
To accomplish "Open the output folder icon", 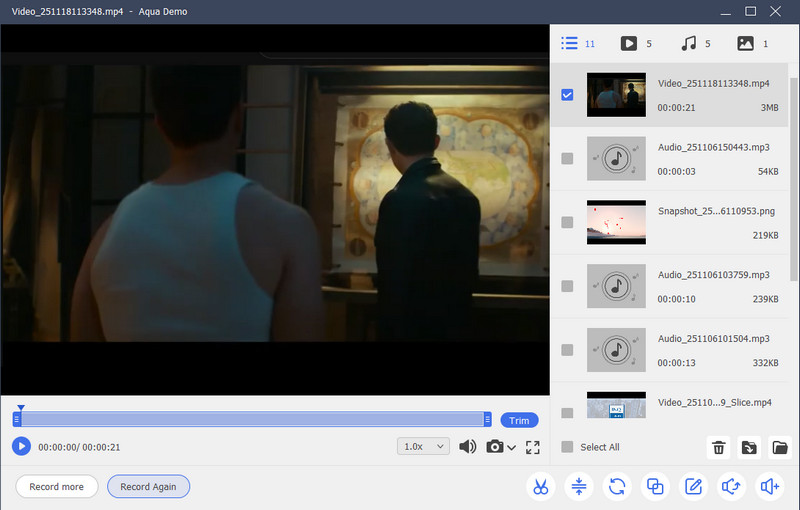I will click(780, 448).
